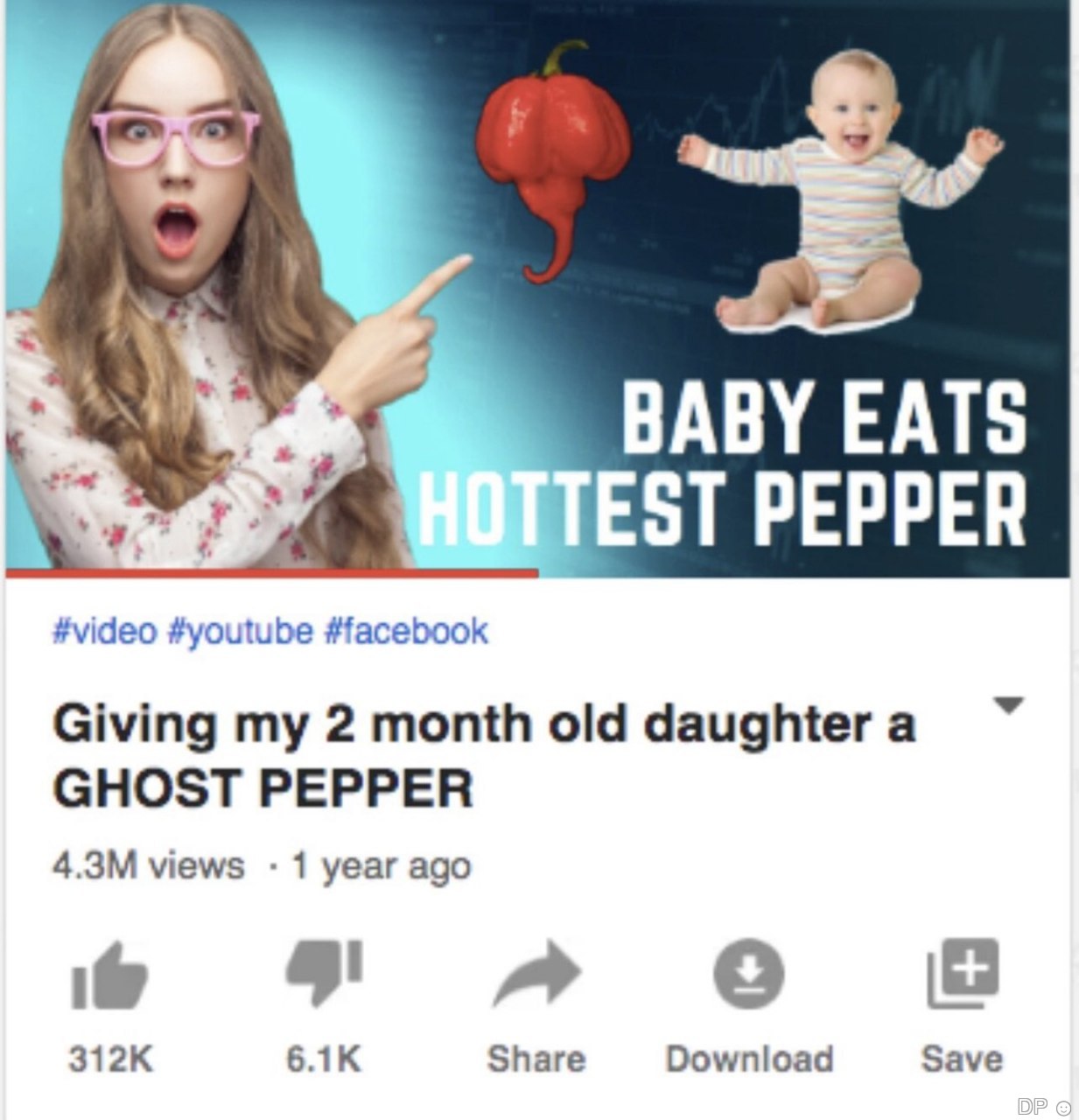Viewport: 1079px width, 1120px height.
Task: Click the red video progress bar
Action: point(272,573)
